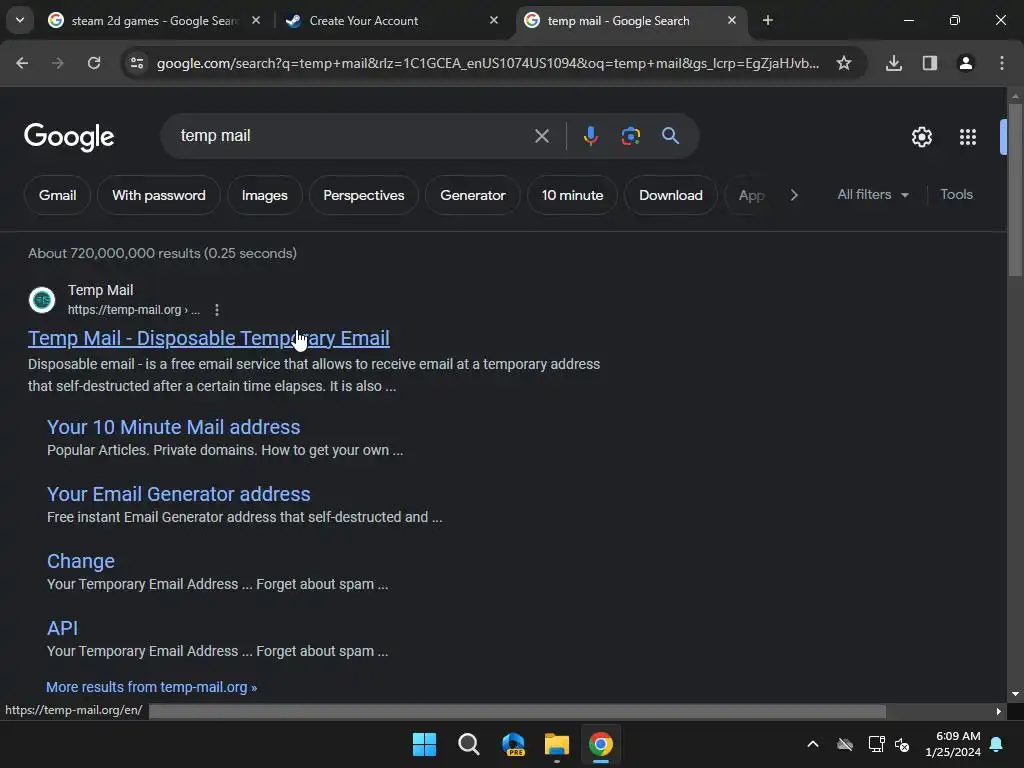Toggle the Chrome side panel icon
This screenshot has width=1024, height=768.
point(930,63)
